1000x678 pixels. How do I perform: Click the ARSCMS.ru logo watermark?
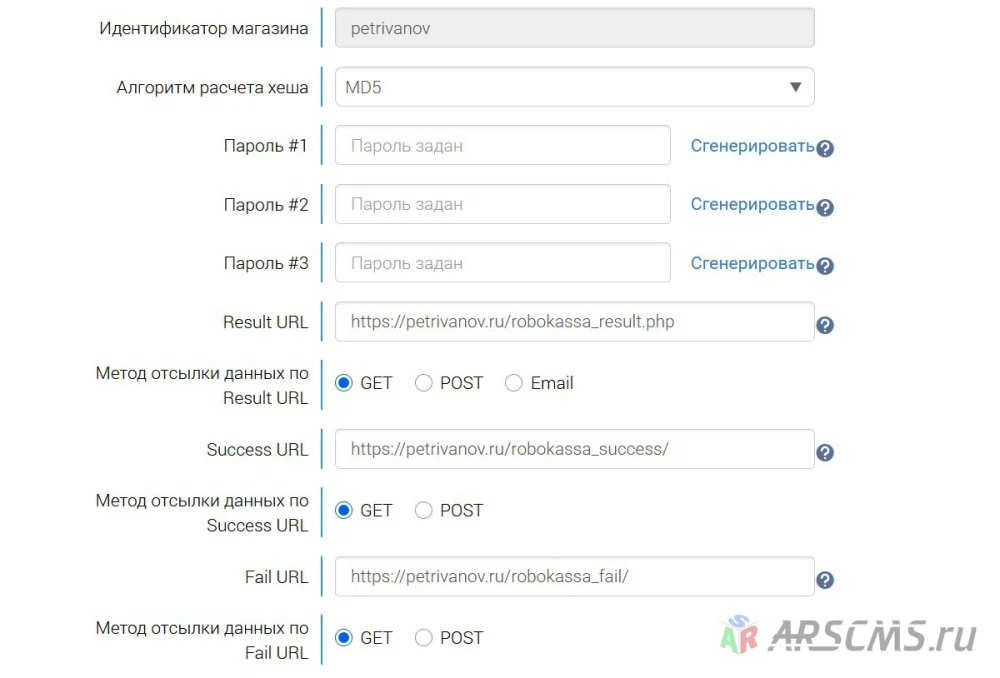848,635
